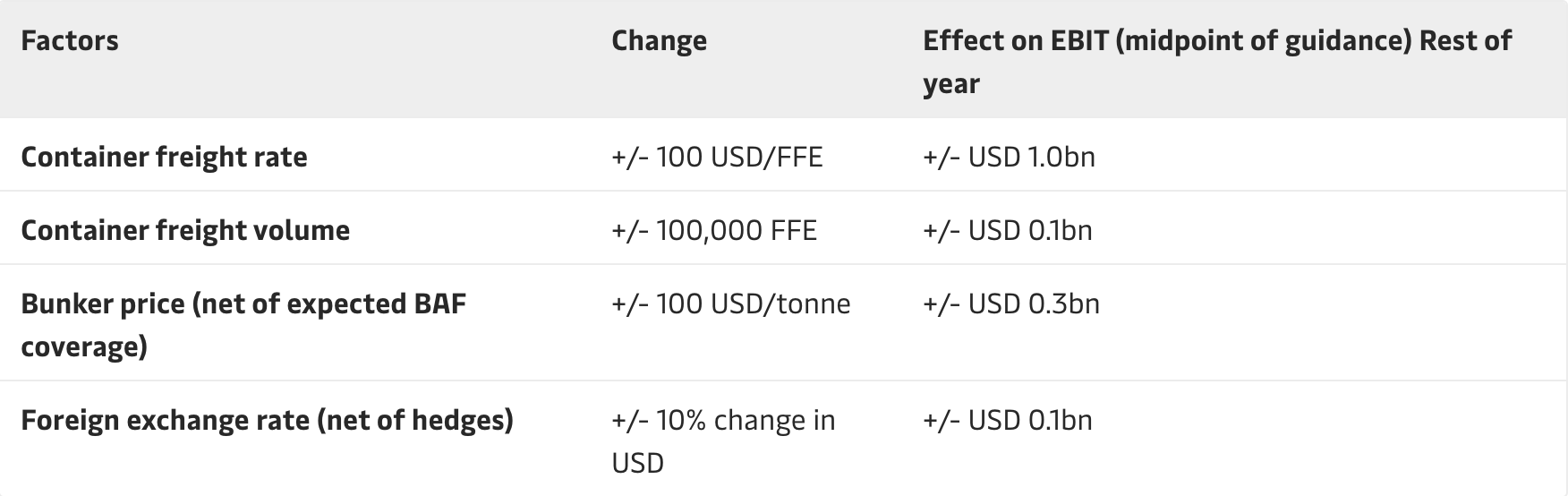The height and width of the screenshot is (496, 1568).
Task: Select the Effect on EBIT header text
Action: pyautogui.click(x=1217, y=62)
